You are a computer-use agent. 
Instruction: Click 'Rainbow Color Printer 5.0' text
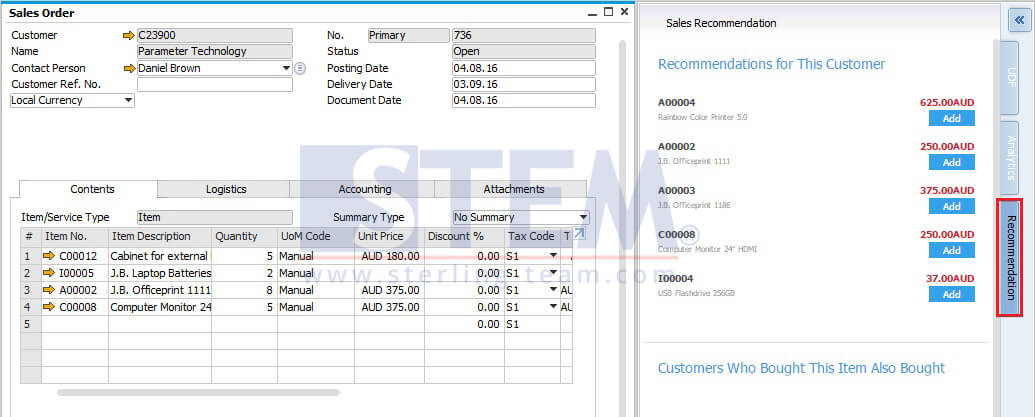pyautogui.click(x=702, y=117)
